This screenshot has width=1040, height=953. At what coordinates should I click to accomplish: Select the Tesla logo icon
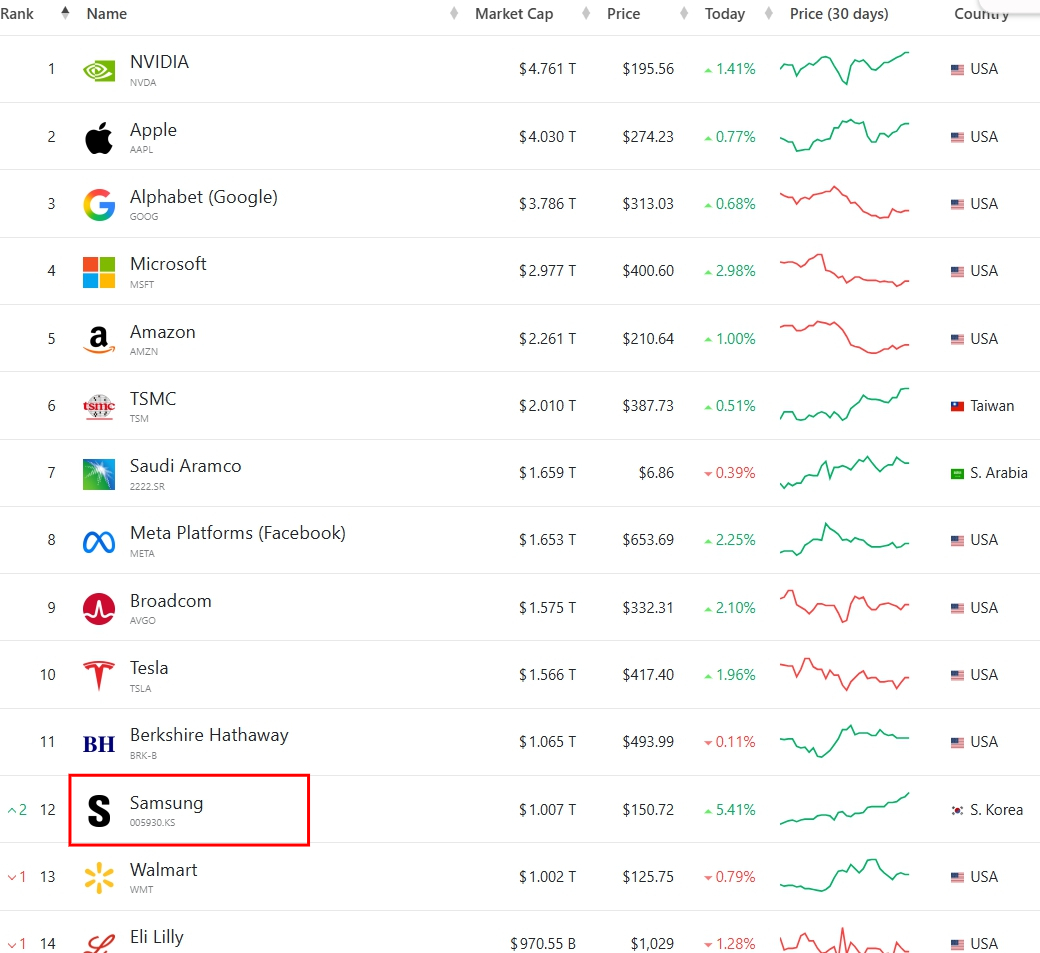pos(99,675)
